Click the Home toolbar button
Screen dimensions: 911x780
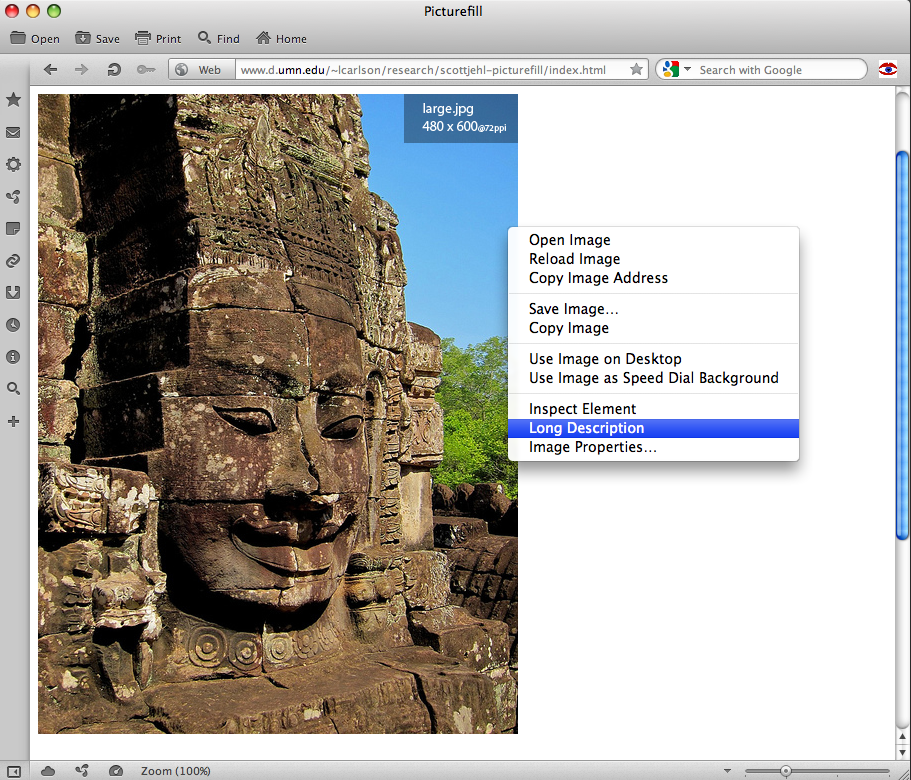281,38
